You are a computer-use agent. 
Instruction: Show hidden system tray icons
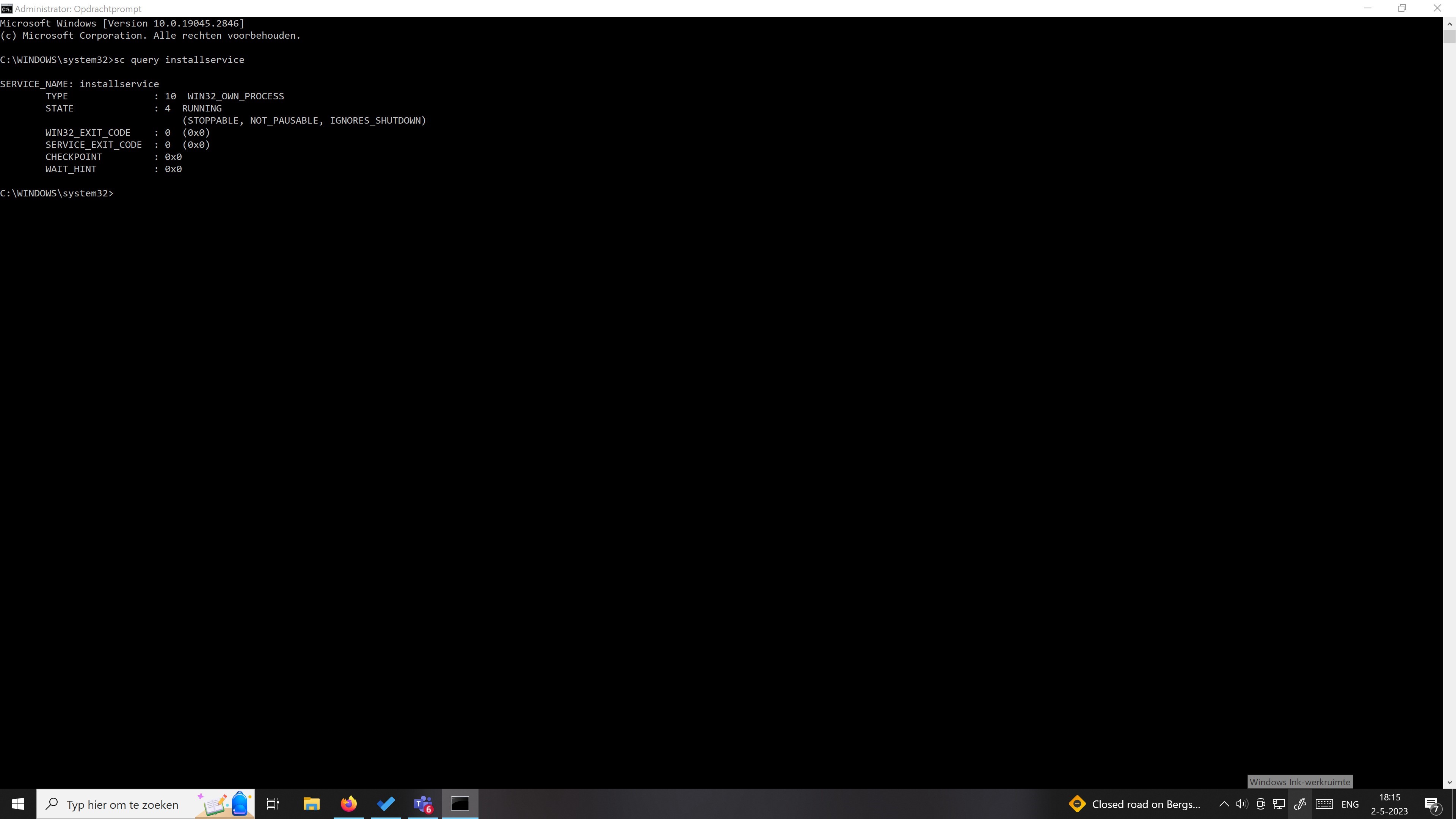(x=1224, y=804)
